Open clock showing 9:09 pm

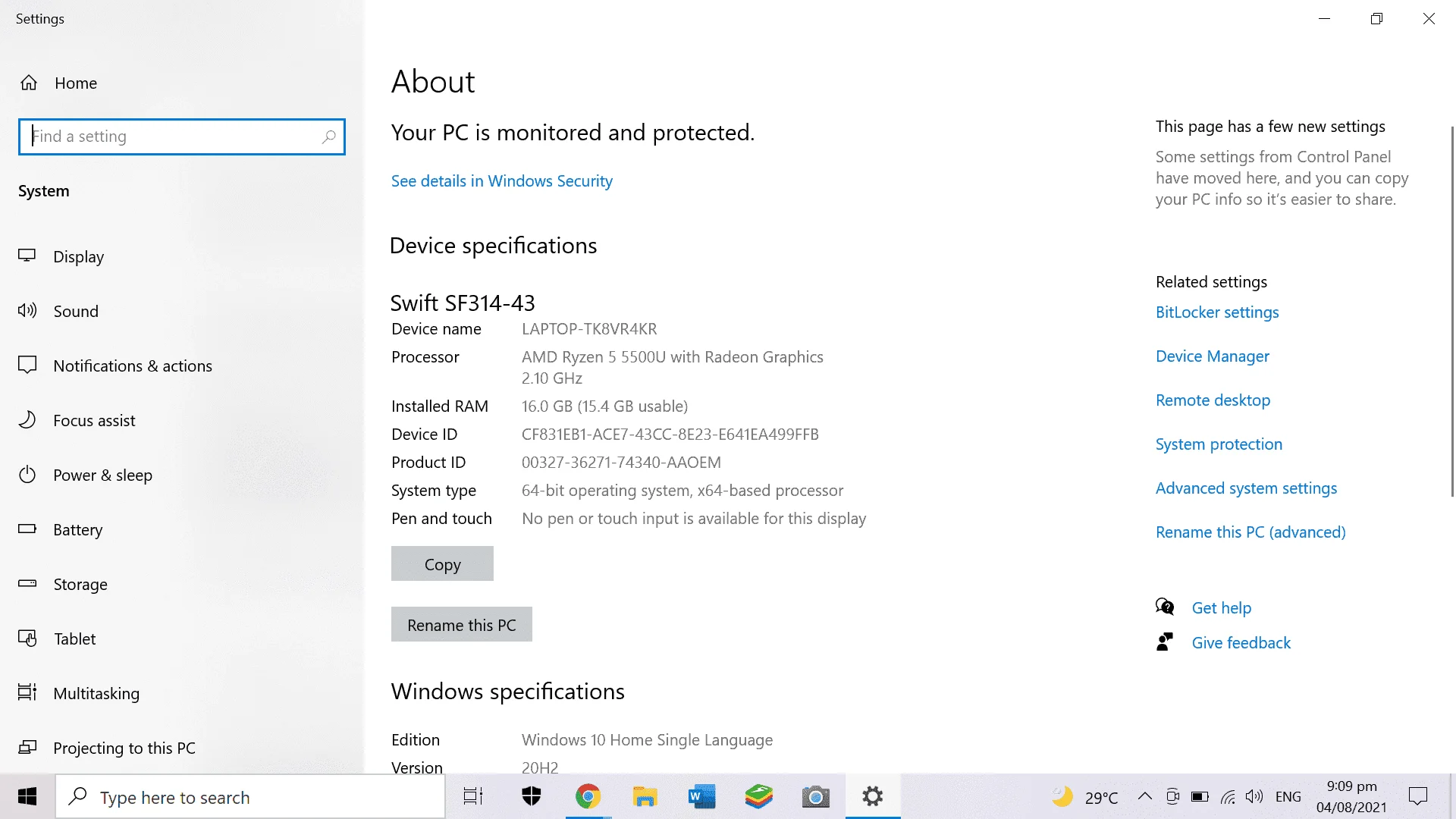click(1351, 796)
